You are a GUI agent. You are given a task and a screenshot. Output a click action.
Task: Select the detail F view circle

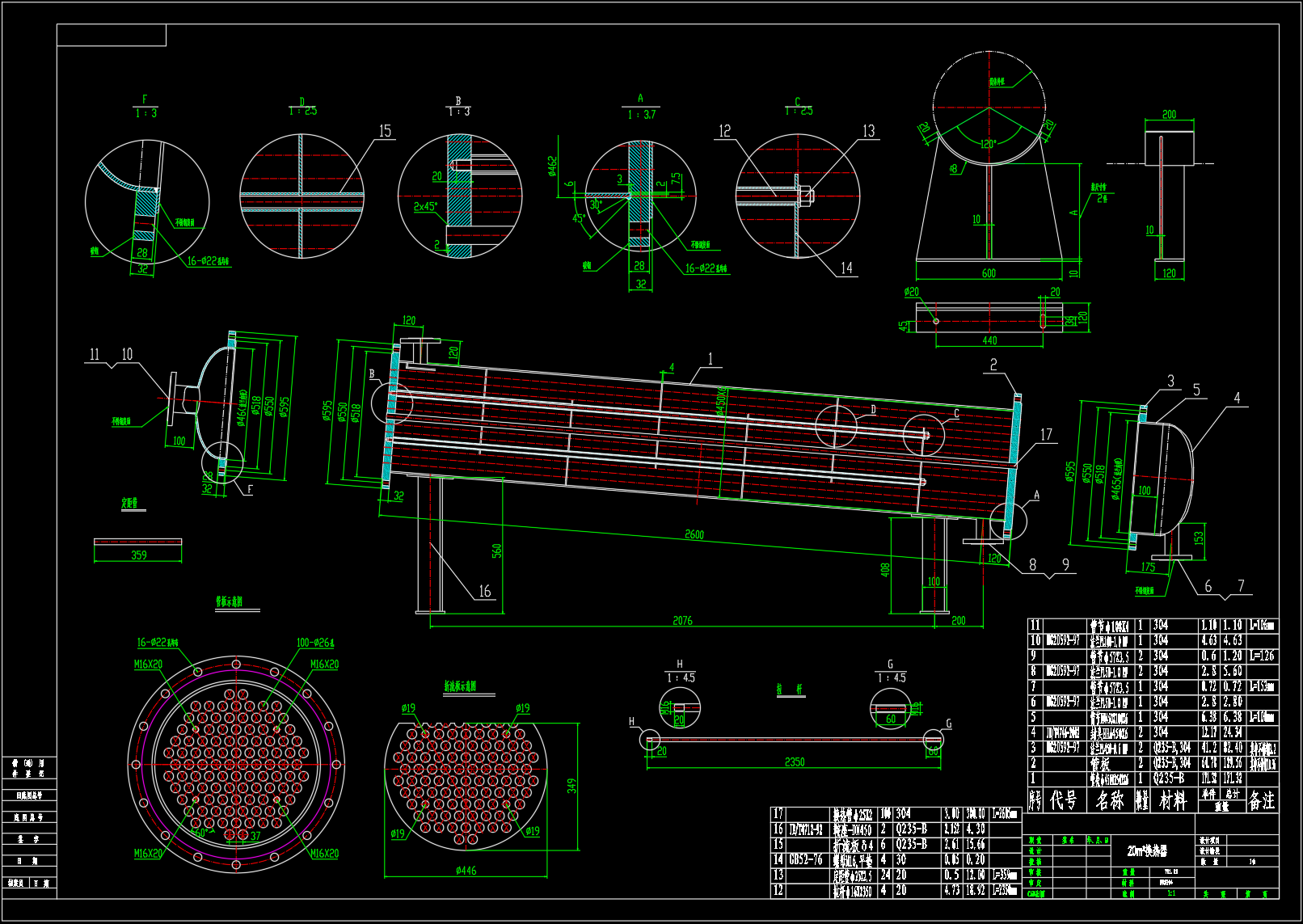(x=147, y=202)
